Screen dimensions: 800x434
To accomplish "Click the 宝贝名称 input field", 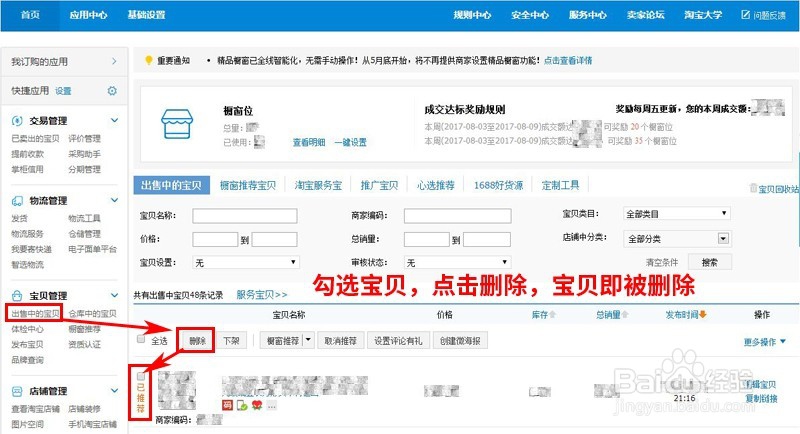I will coord(245,216).
